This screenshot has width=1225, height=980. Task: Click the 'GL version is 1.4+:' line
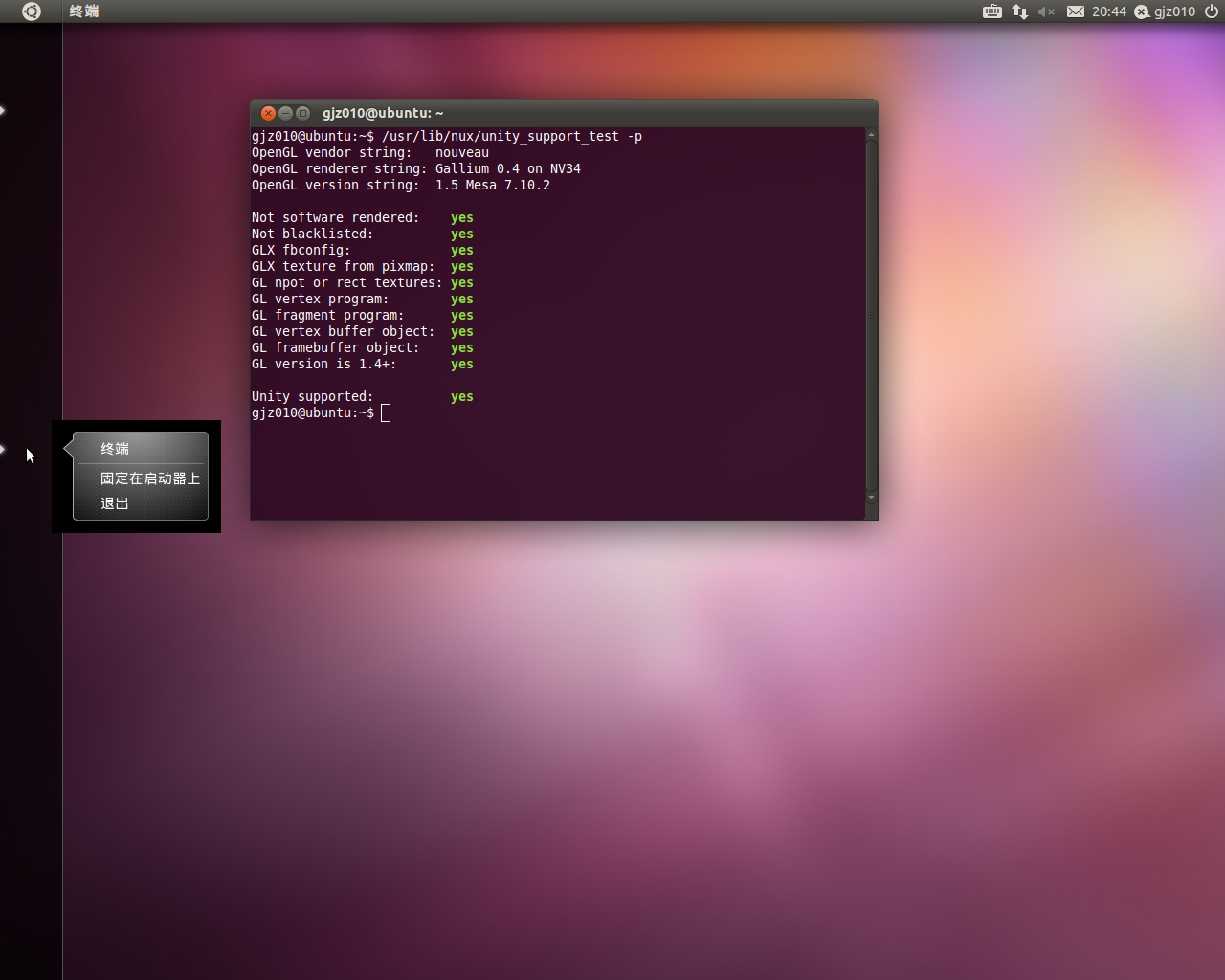(363, 365)
